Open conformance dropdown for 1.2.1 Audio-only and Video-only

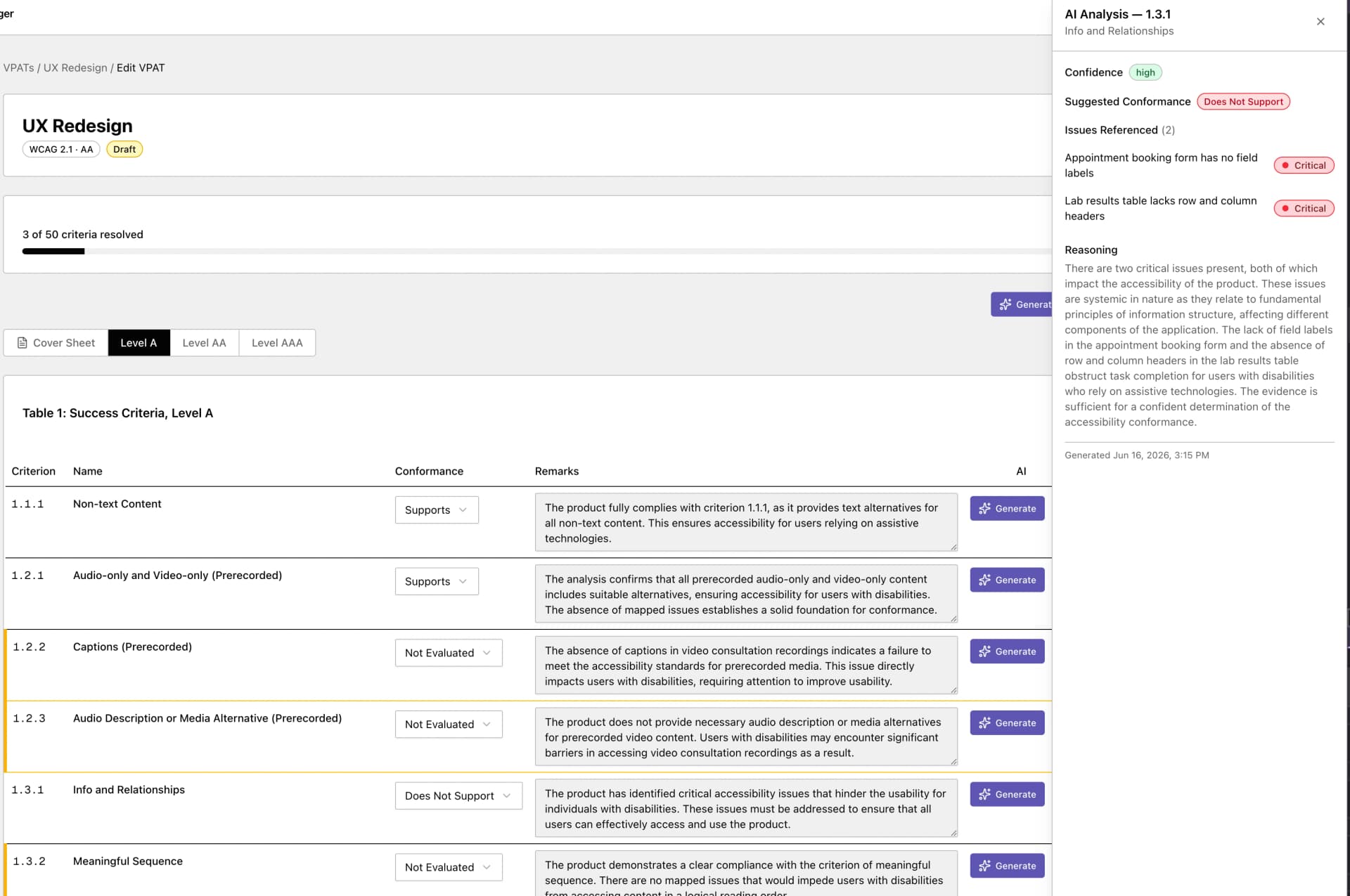pos(437,582)
